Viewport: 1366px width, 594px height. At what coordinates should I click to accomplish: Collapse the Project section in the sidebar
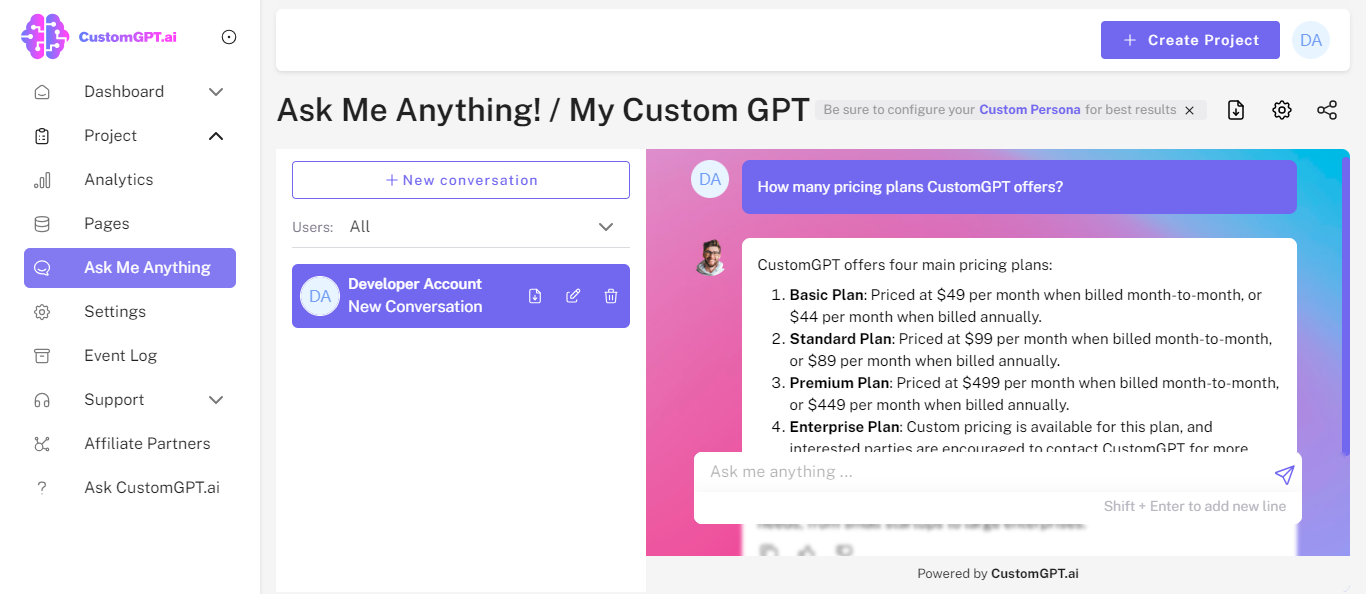tap(216, 135)
